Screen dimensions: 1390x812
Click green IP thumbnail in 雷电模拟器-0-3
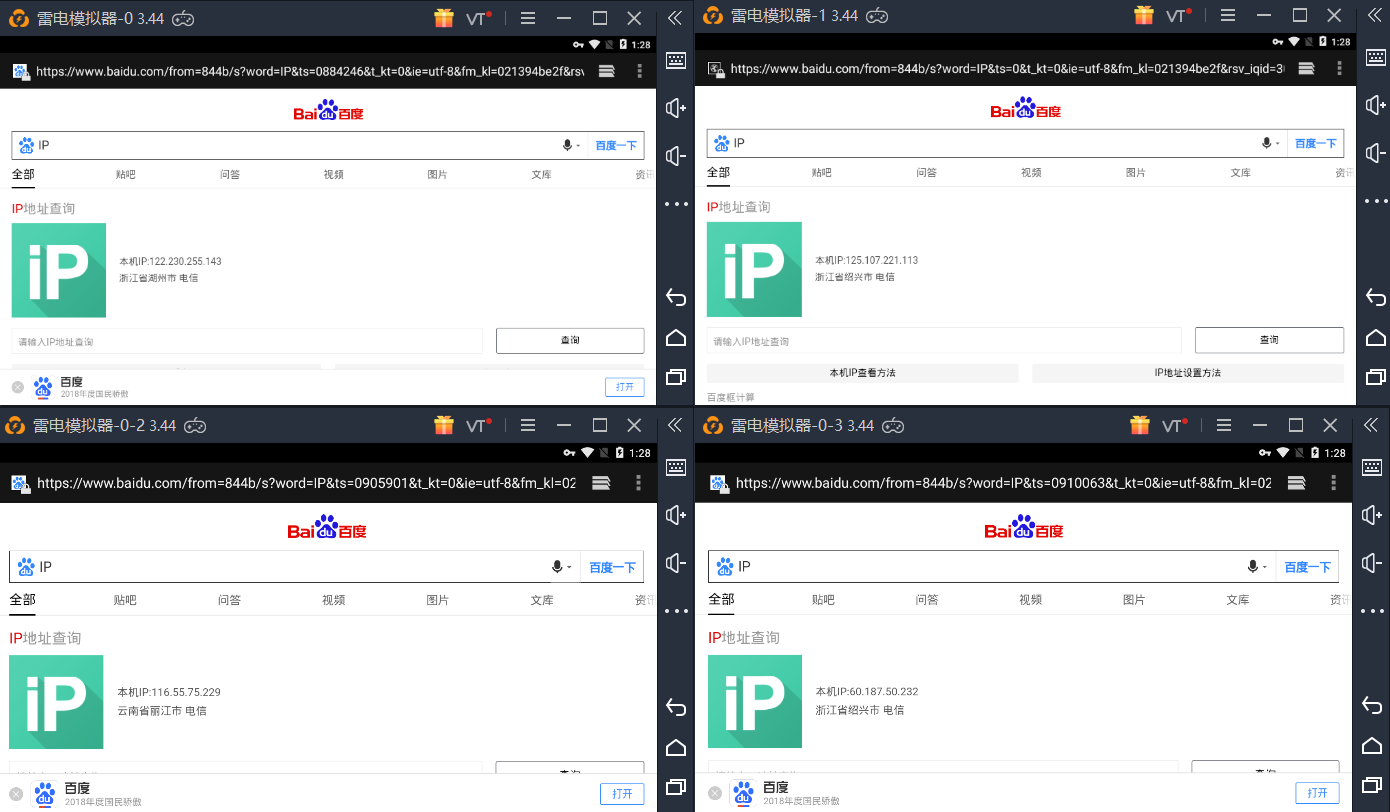[755, 701]
